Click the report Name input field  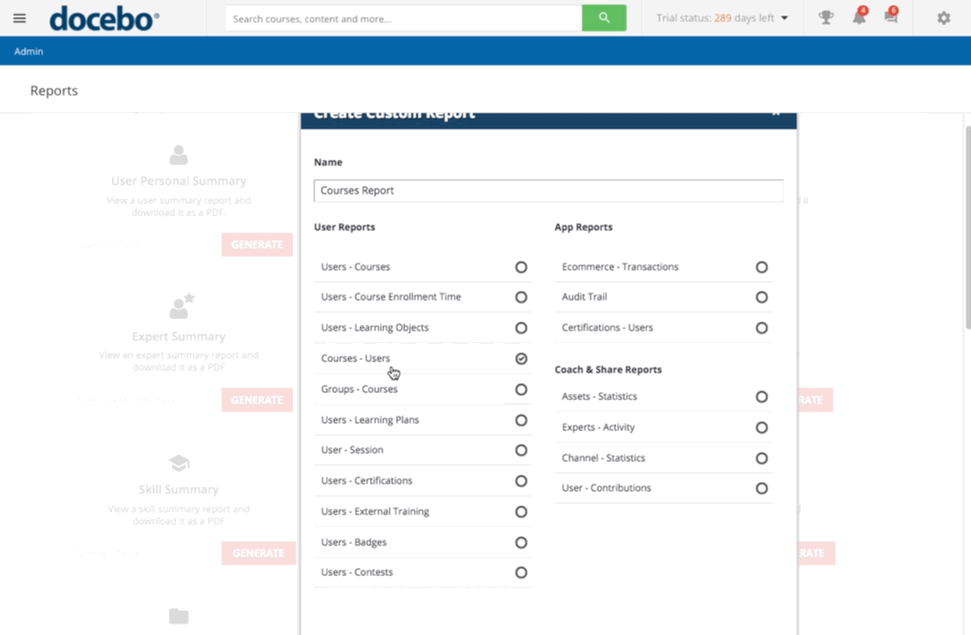tap(548, 191)
